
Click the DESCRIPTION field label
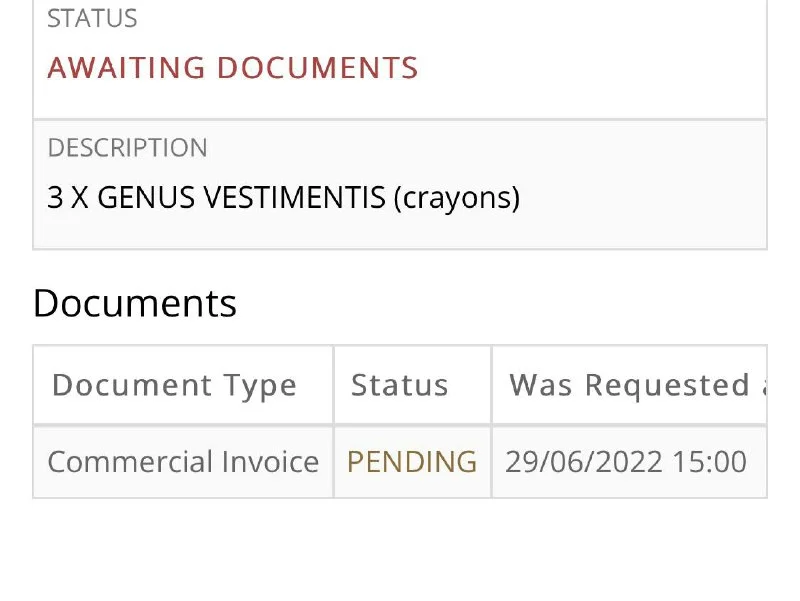(x=127, y=148)
